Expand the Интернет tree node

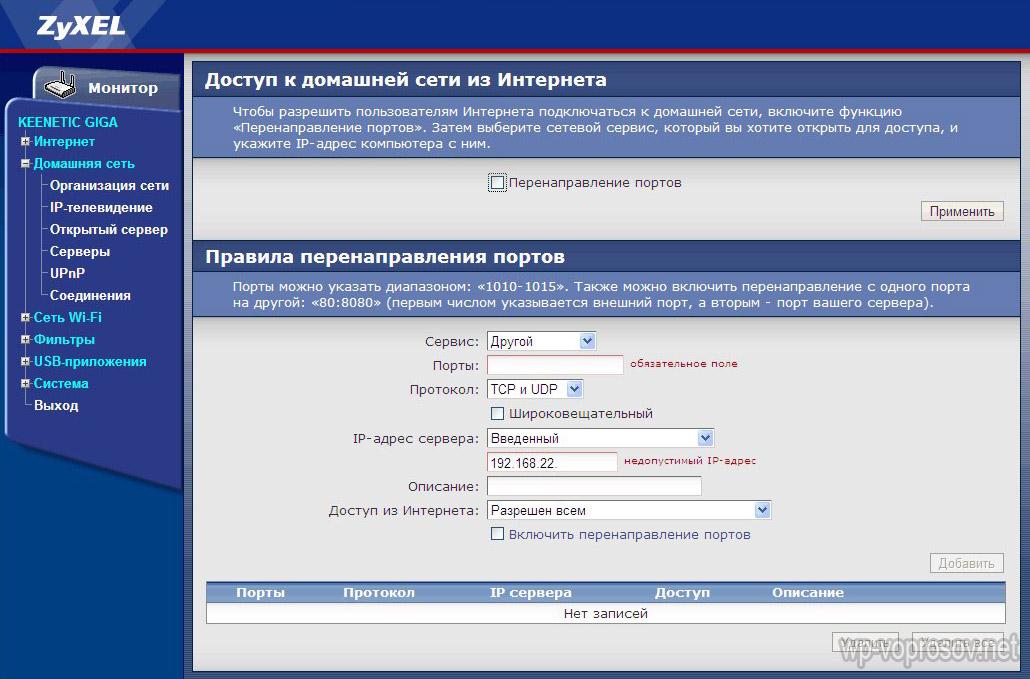coord(25,141)
